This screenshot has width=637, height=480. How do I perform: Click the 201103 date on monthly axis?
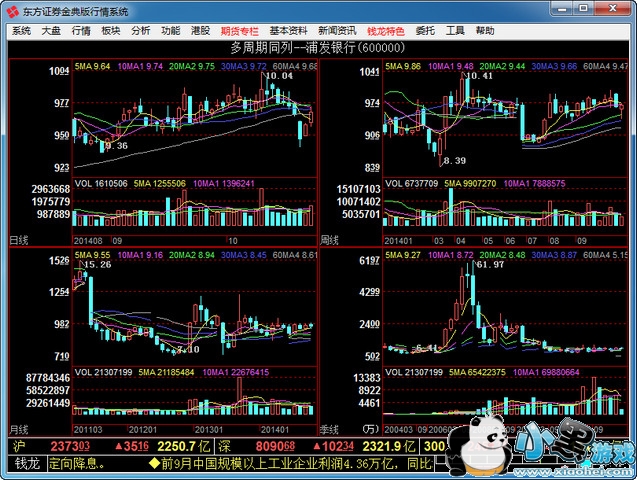pyautogui.click(x=88, y=430)
